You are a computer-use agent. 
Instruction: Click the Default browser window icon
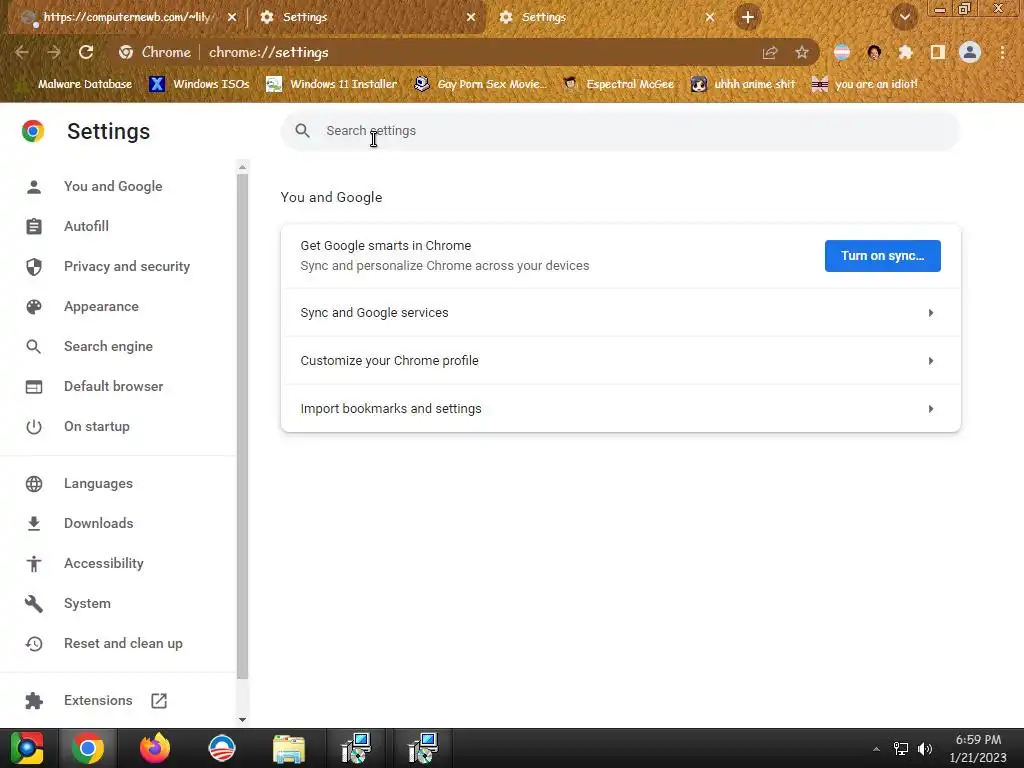click(34, 387)
